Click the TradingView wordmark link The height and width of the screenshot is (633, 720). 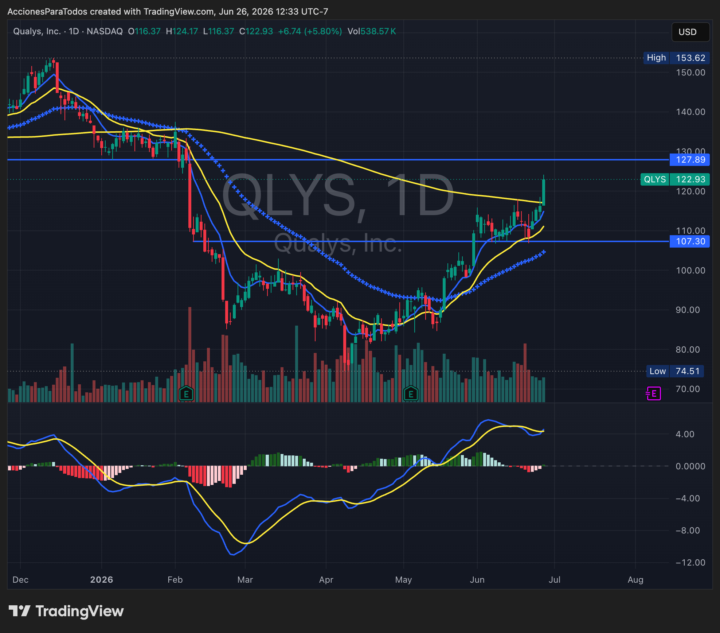[x=79, y=611]
